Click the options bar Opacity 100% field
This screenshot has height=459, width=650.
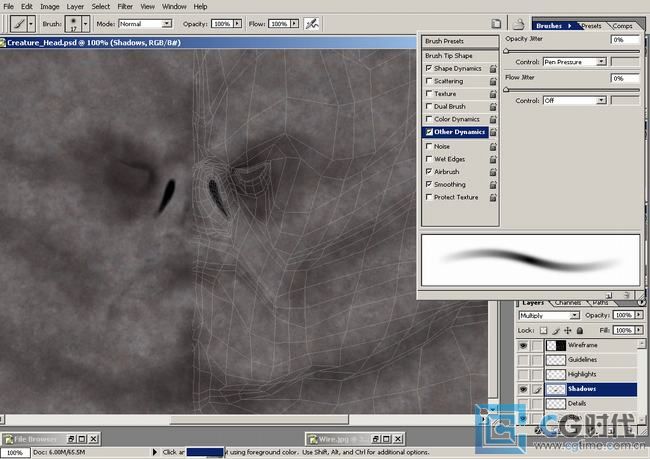[x=222, y=24]
